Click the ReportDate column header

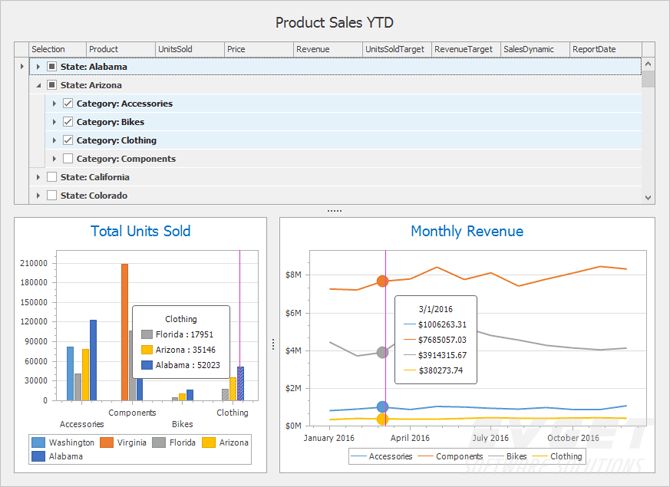(605, 49)
